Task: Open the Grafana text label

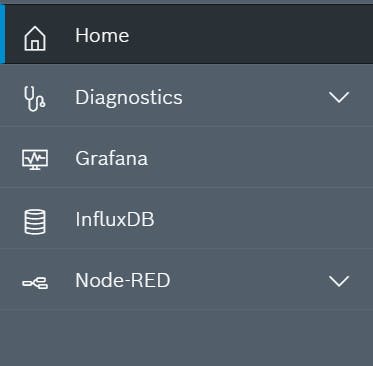Action: (112, 158)
